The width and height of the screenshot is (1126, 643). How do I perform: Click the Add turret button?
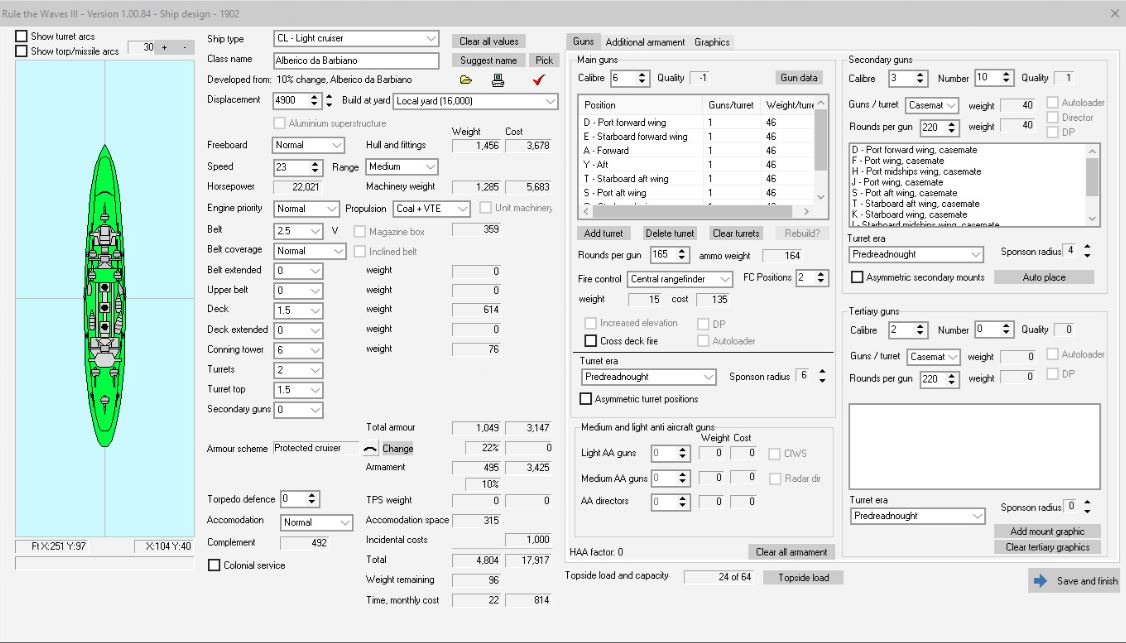click(604, 233)
